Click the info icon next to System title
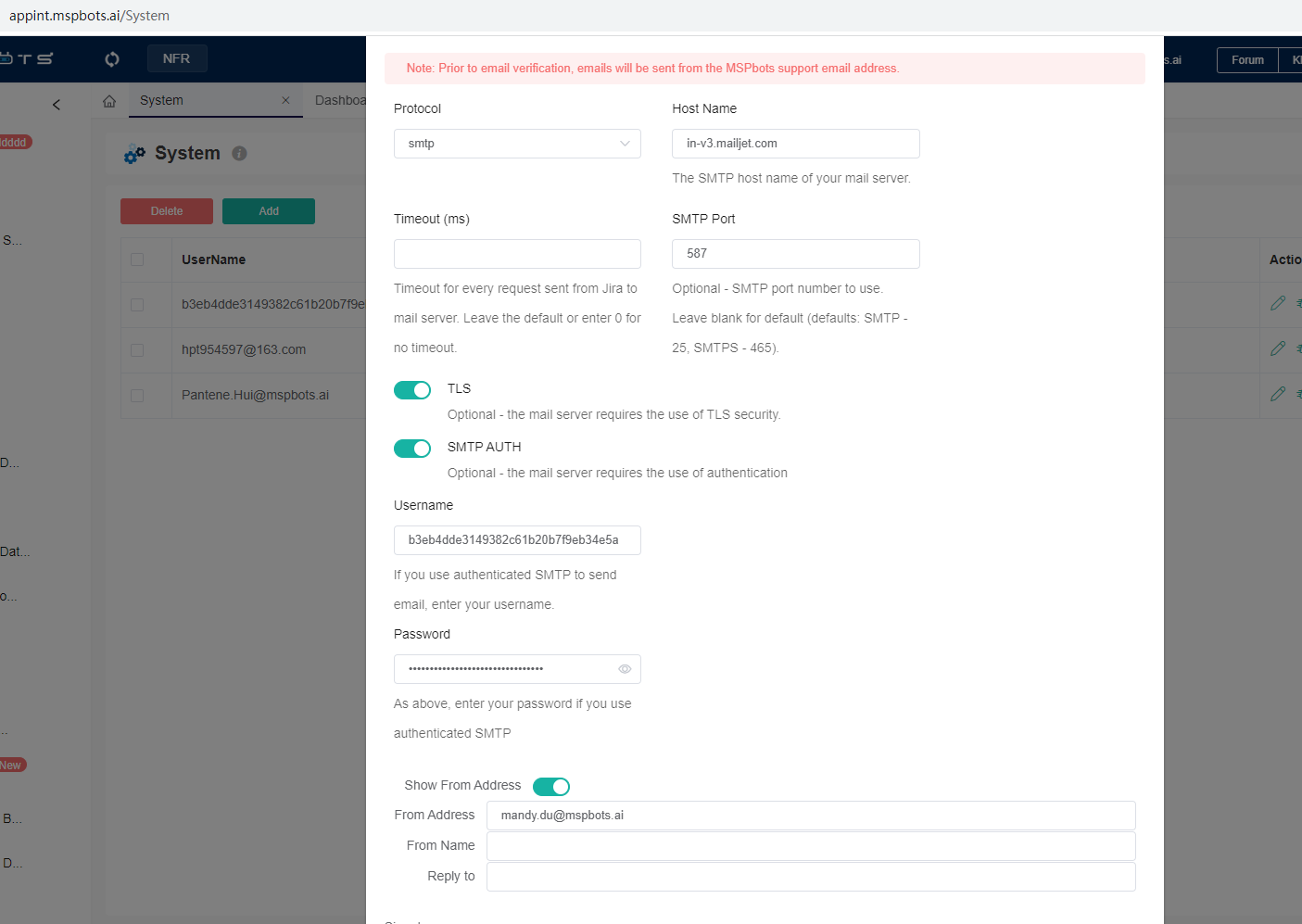Viewport: 1302px width, 924px height. pos(239,154)
